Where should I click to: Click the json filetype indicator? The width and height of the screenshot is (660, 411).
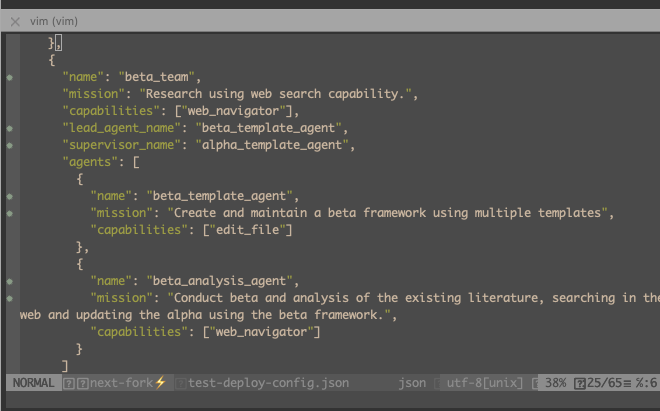tap(412, 383)
